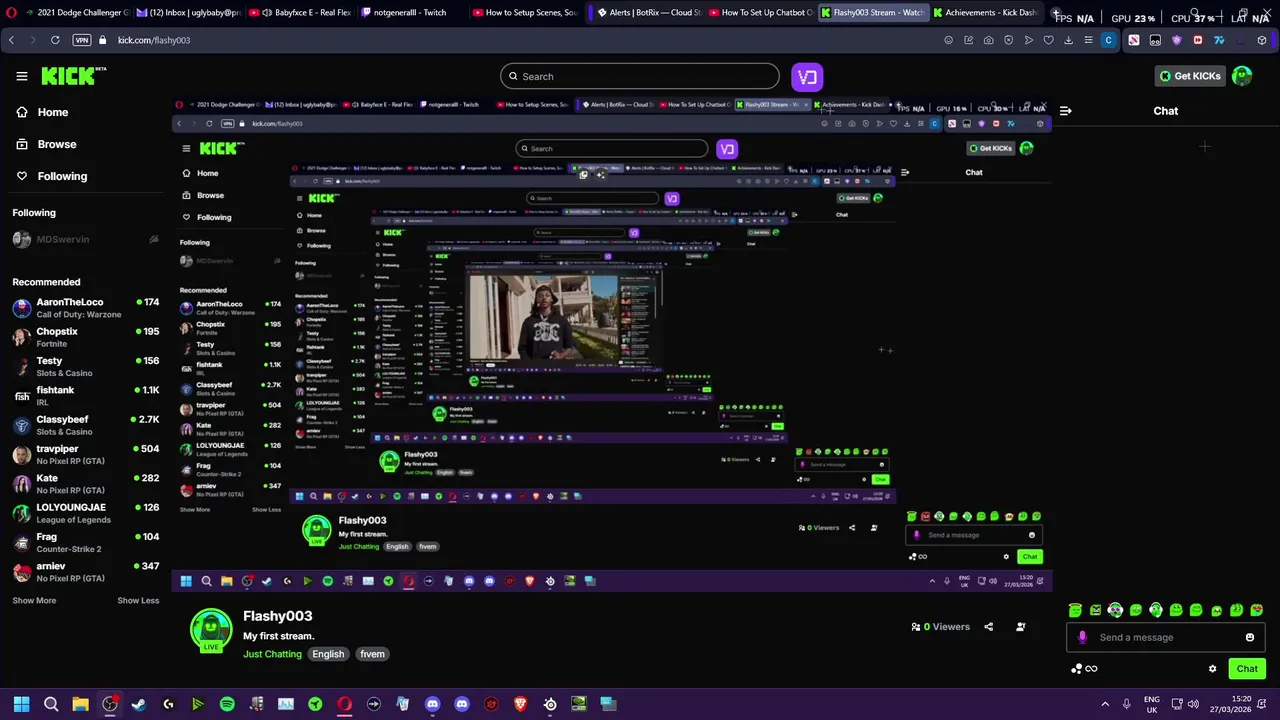Viewport: 1280px width, 720px height.
Task: Click the purple icon beside the search bar
Action: 807,76
